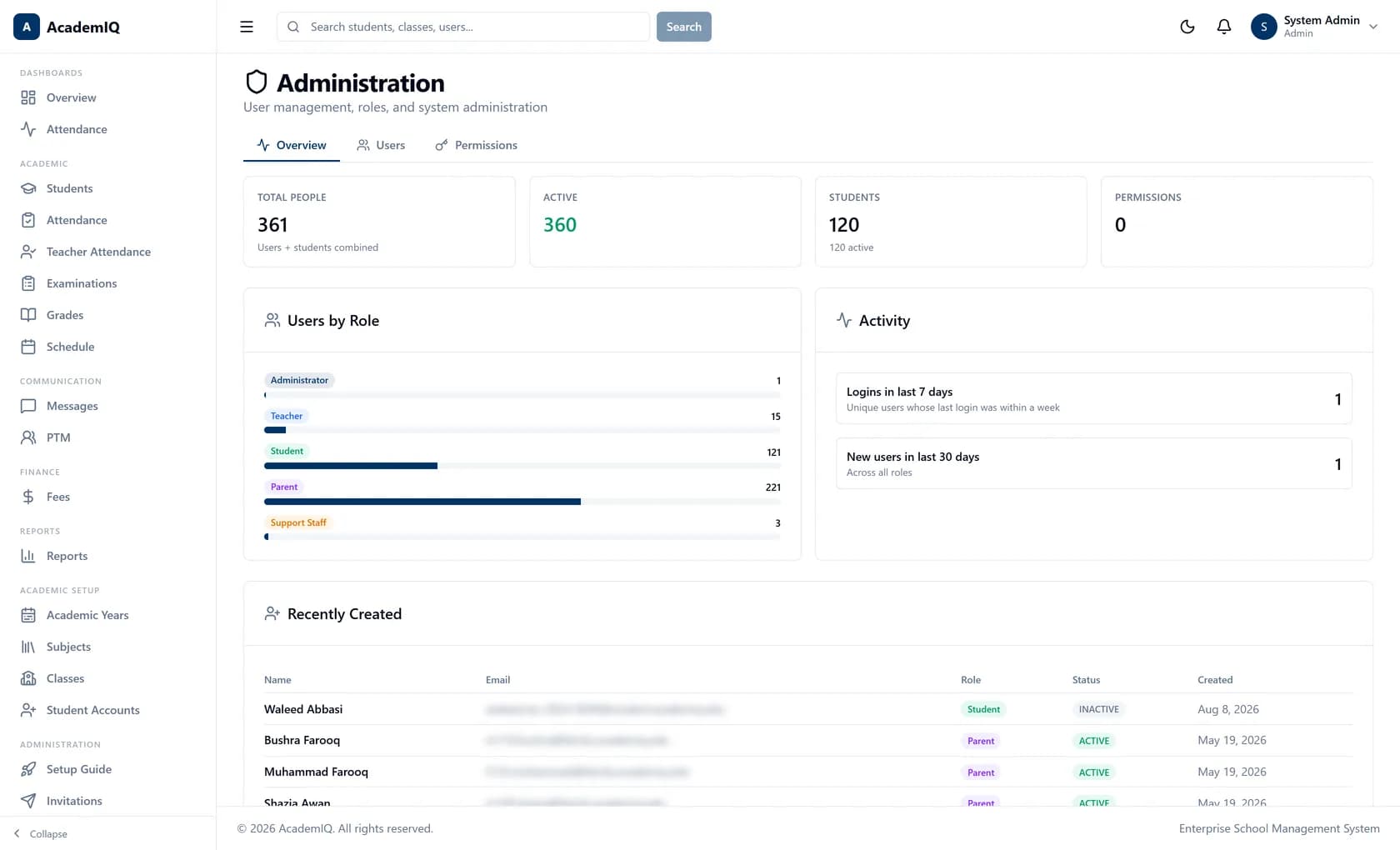Click the Student role progress bar

[x=522, y=466]
